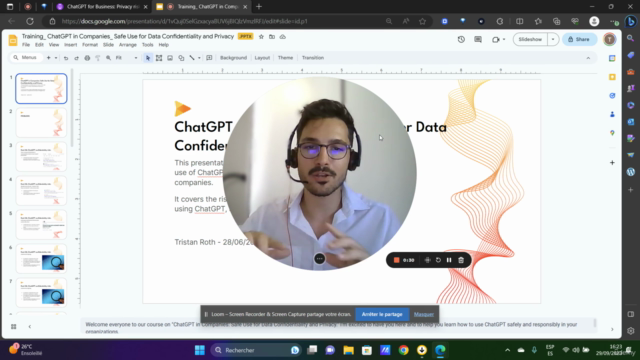Screen dimensions: 640x360
Task: Open Google account avatar in Slides
Action: coord(609,39)
